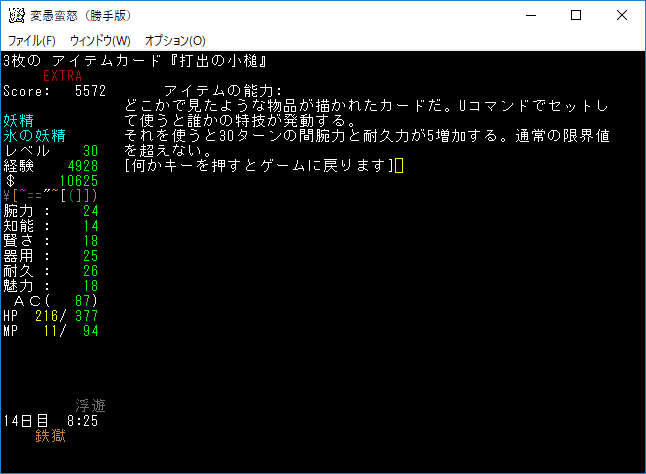Open the オプション(O) menu
This screenshot has height=474, width=646.
(175, 41)
